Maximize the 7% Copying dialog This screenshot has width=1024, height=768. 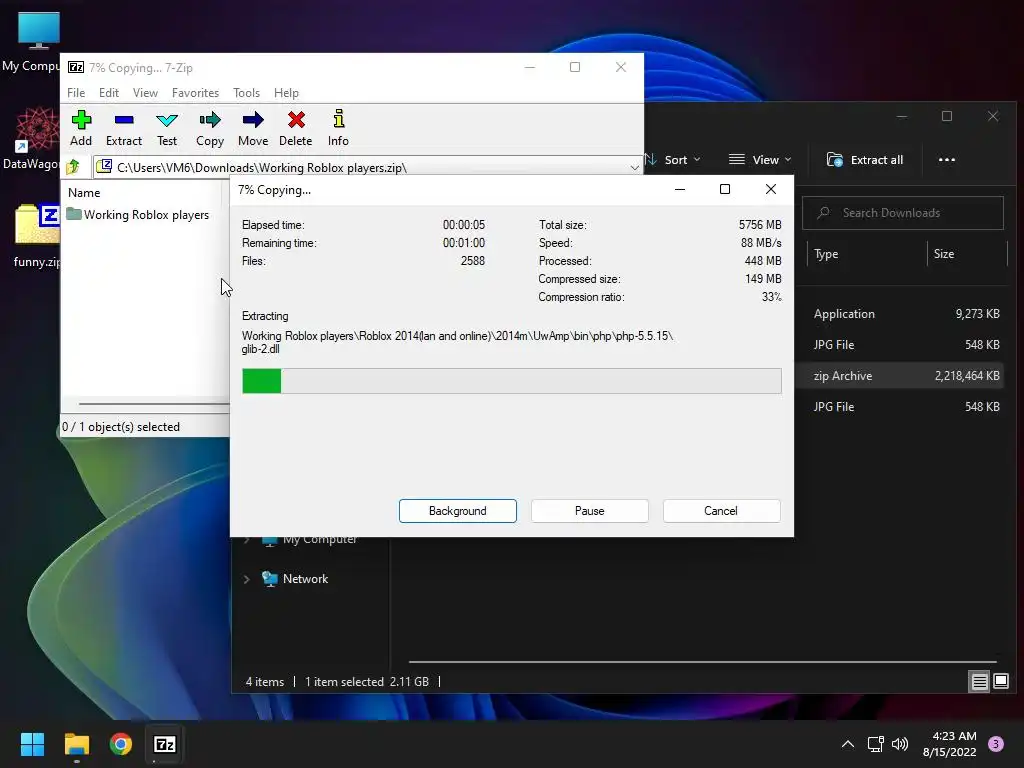tap(725, 189)
